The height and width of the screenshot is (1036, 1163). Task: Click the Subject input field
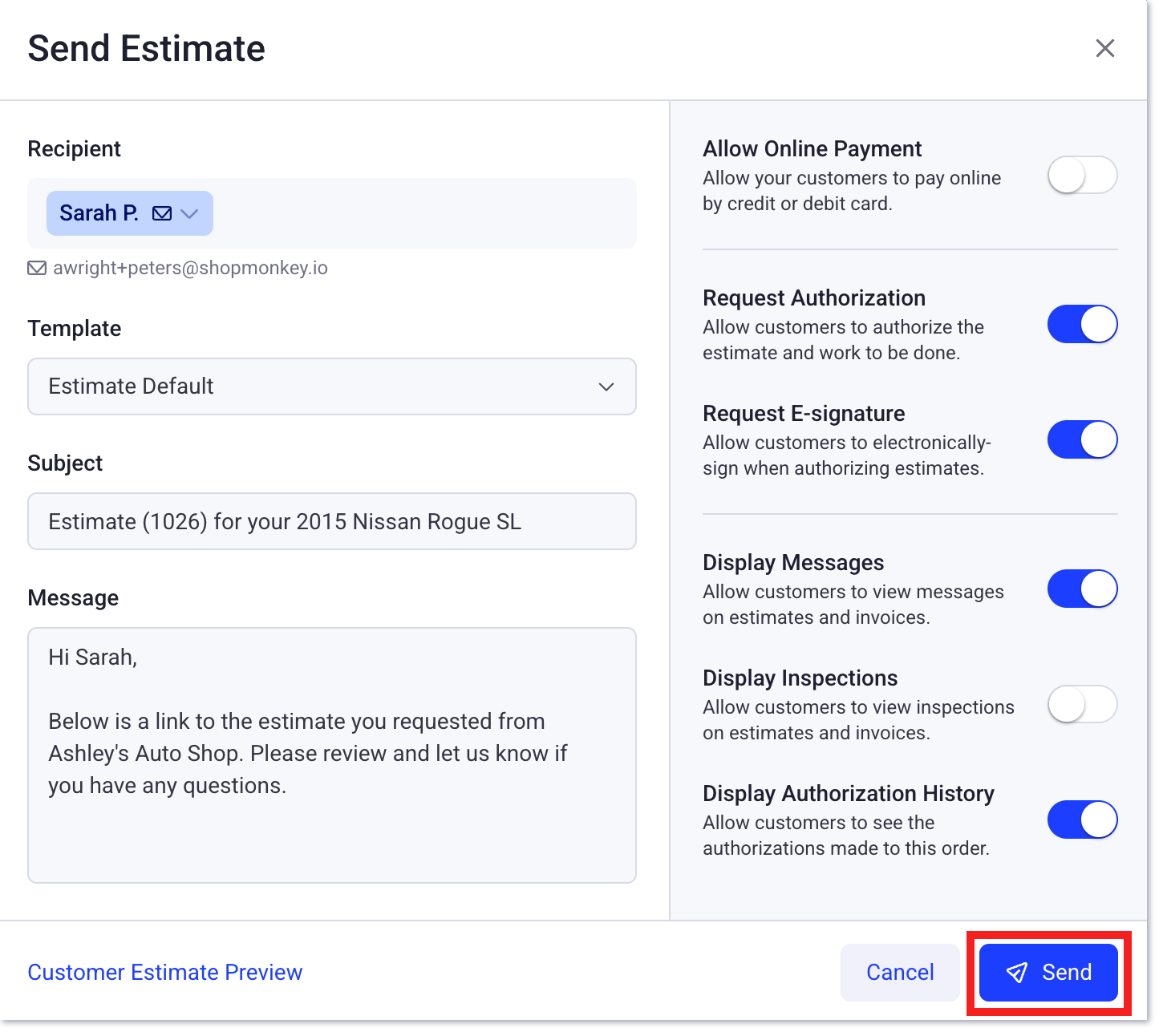(x=332, y=521)
